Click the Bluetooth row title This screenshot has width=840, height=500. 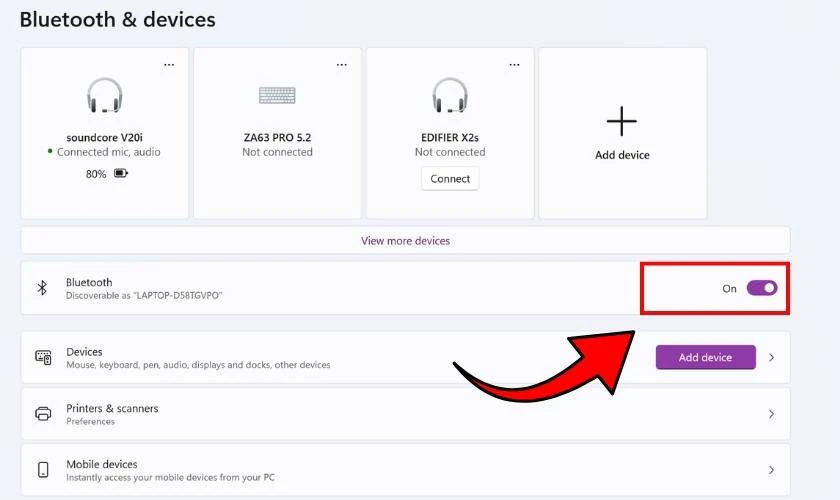89,282
